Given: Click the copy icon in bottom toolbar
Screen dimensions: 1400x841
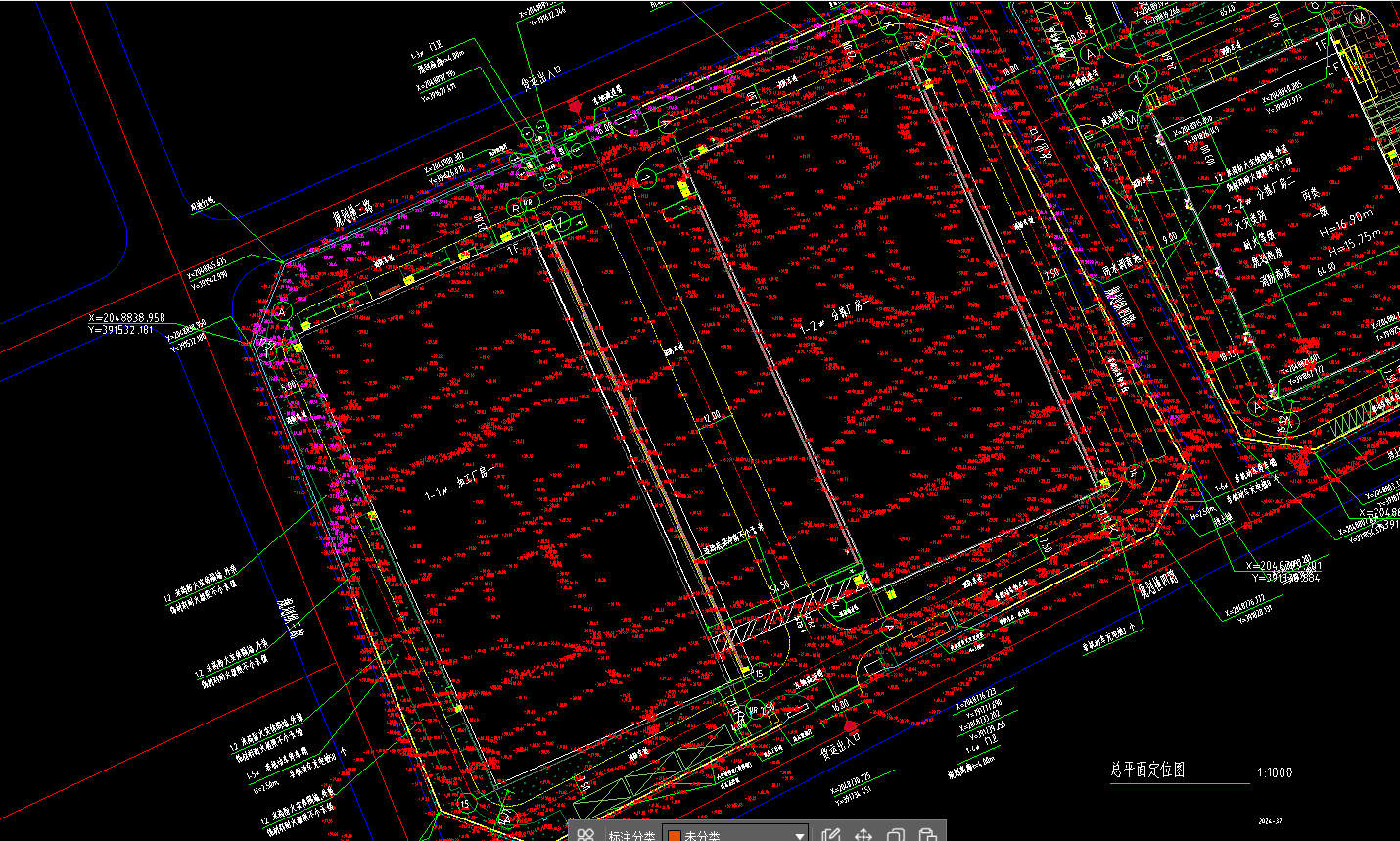Looking at the screenshot, I should (895, 835).
